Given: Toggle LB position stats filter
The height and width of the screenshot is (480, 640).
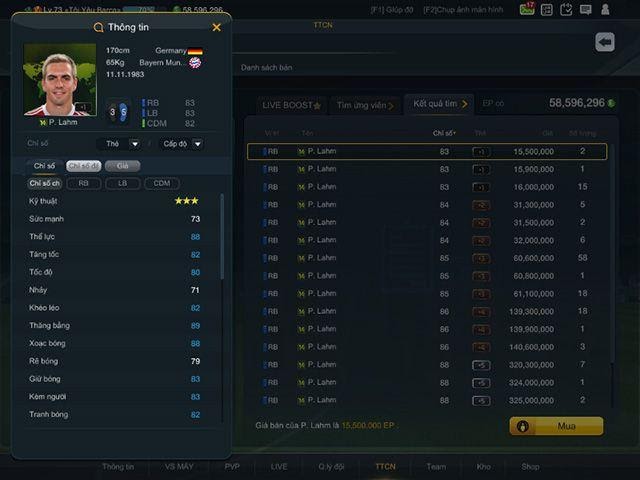Looking at the screenshot, I should [x=122, y=183].
